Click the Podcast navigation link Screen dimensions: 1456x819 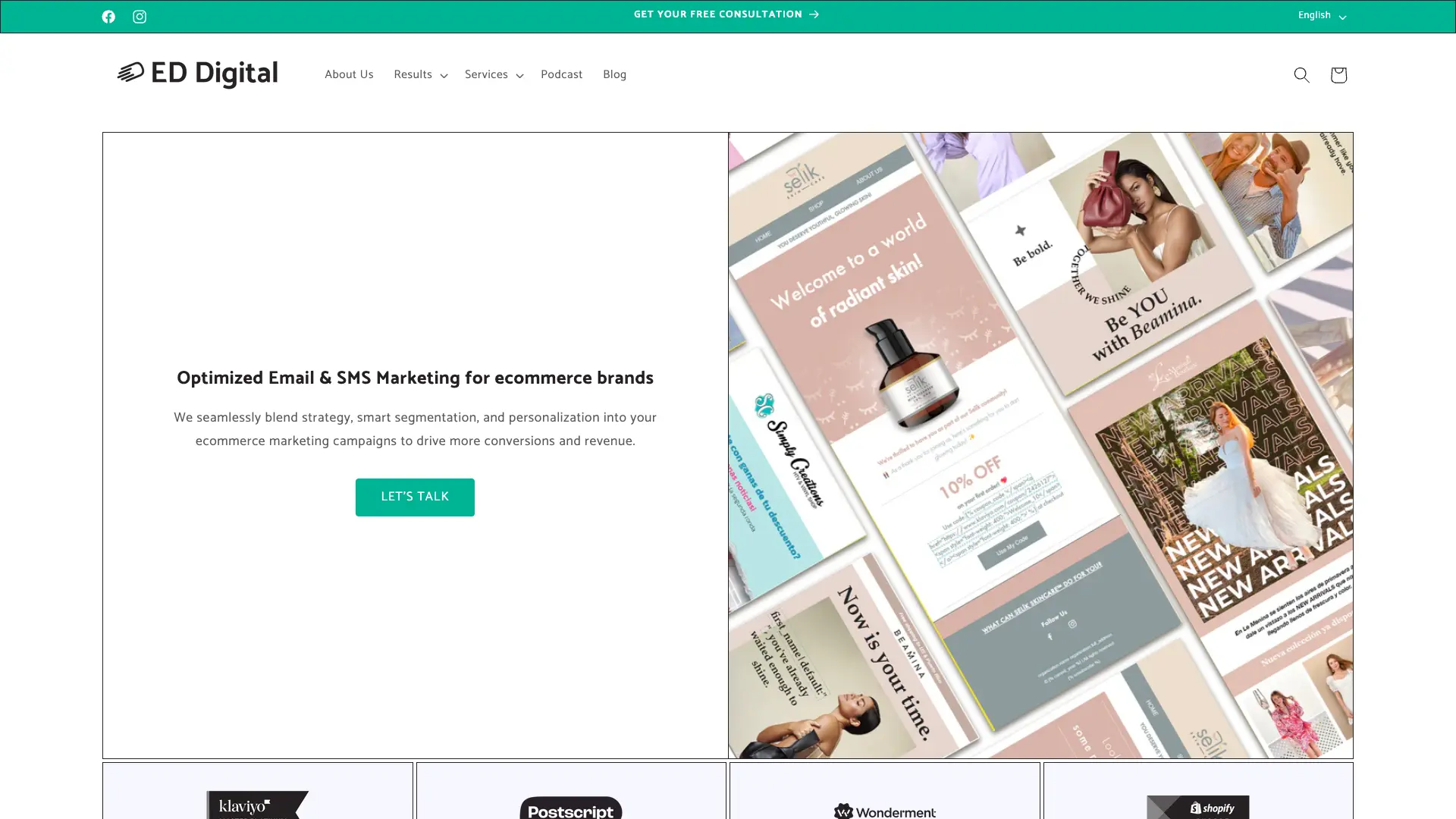pyautogui.click(x=561, y=74)
